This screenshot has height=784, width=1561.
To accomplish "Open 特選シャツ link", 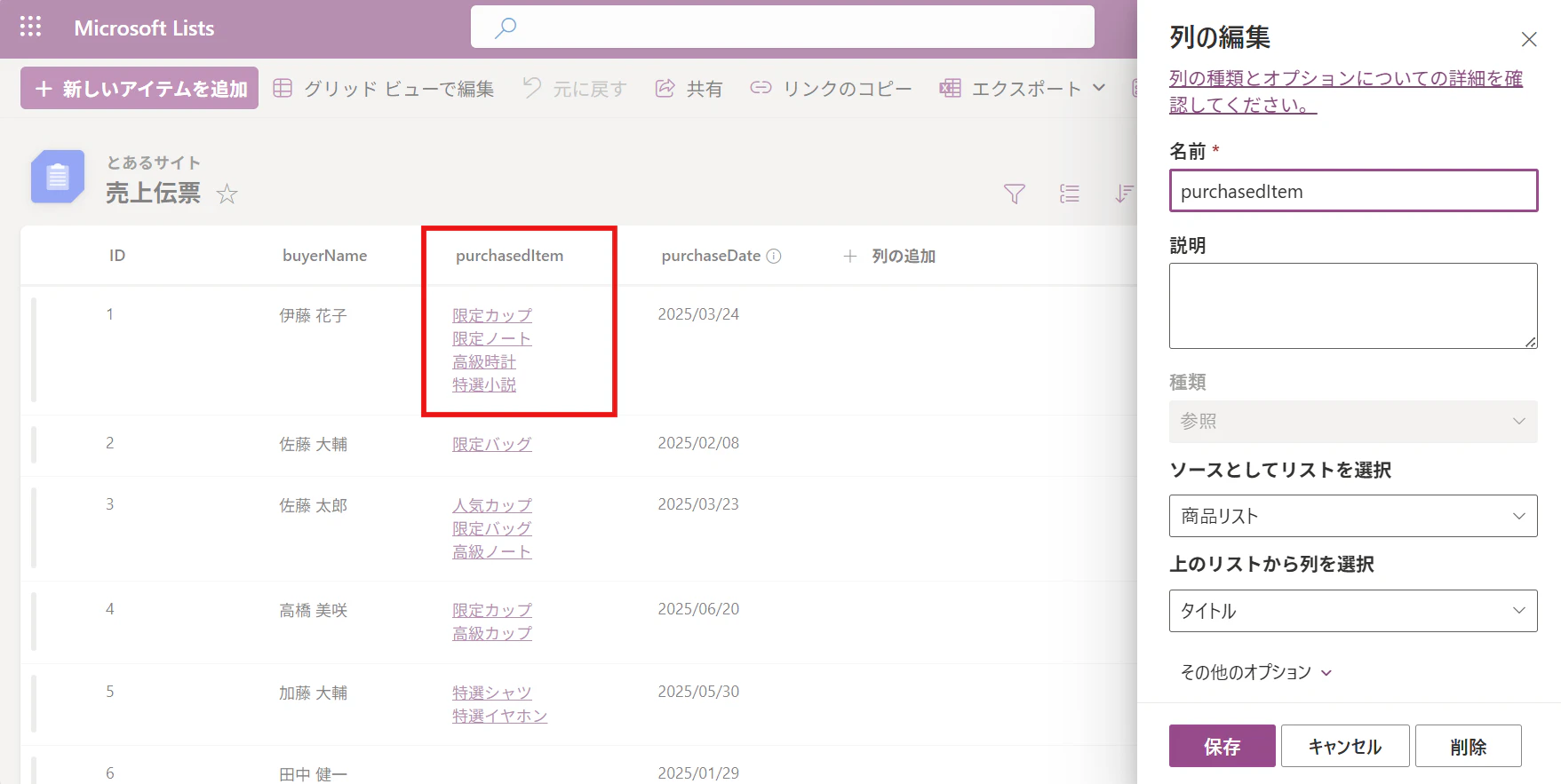I will click(492, 693).
